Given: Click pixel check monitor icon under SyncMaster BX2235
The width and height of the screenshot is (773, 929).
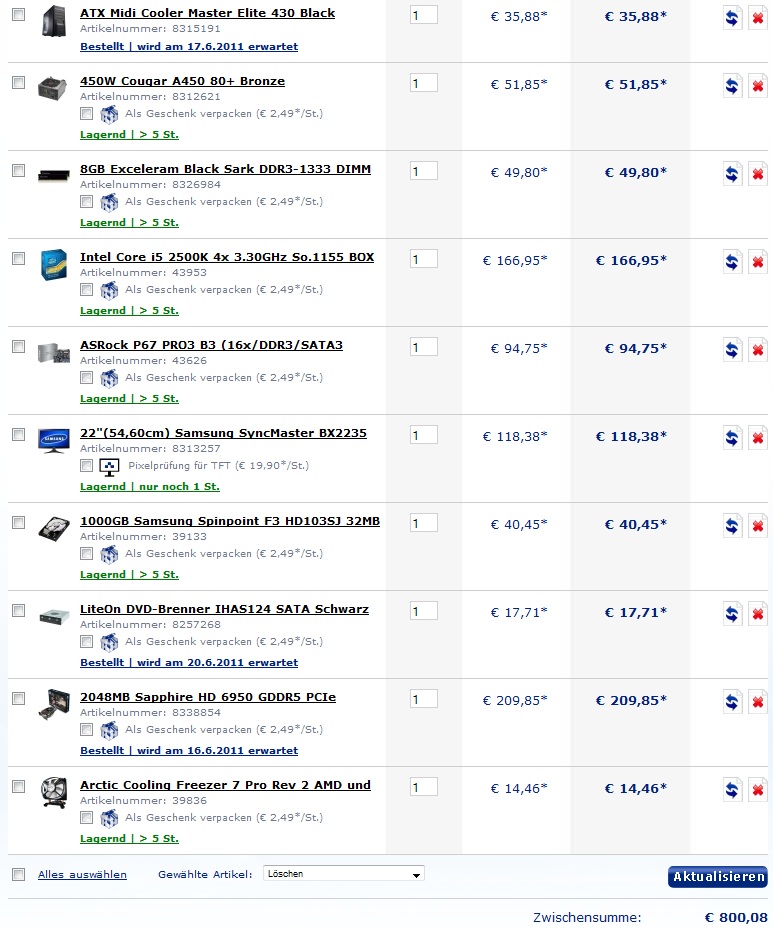Looking at the screenshot, I should click(x=109, y=466).
